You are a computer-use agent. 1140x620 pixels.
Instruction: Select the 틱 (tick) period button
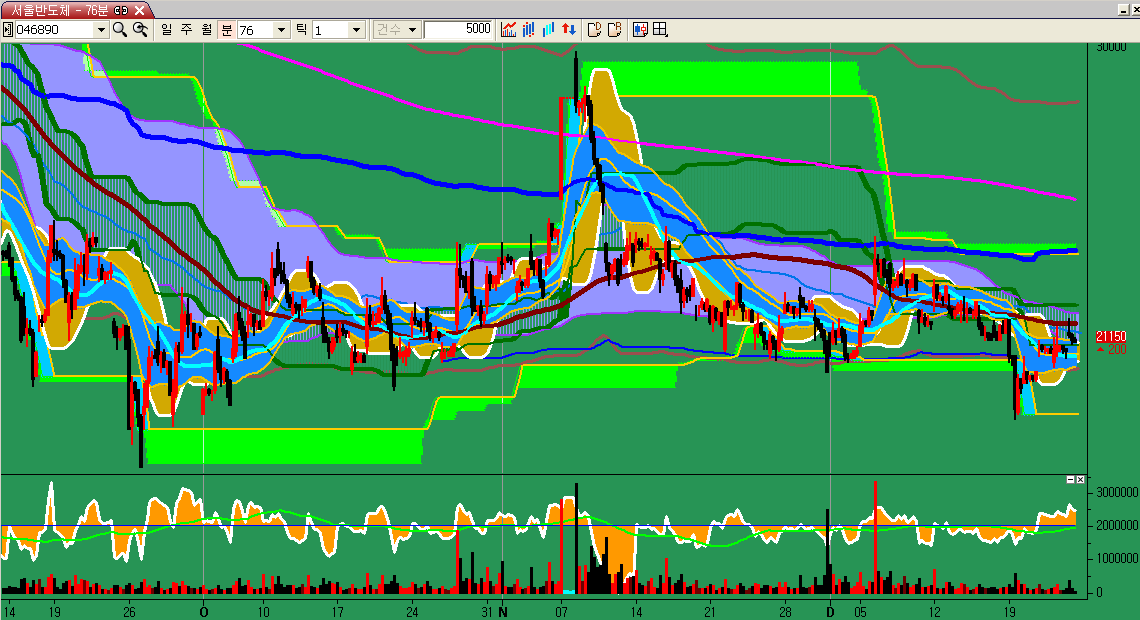(x=301, y=29)
